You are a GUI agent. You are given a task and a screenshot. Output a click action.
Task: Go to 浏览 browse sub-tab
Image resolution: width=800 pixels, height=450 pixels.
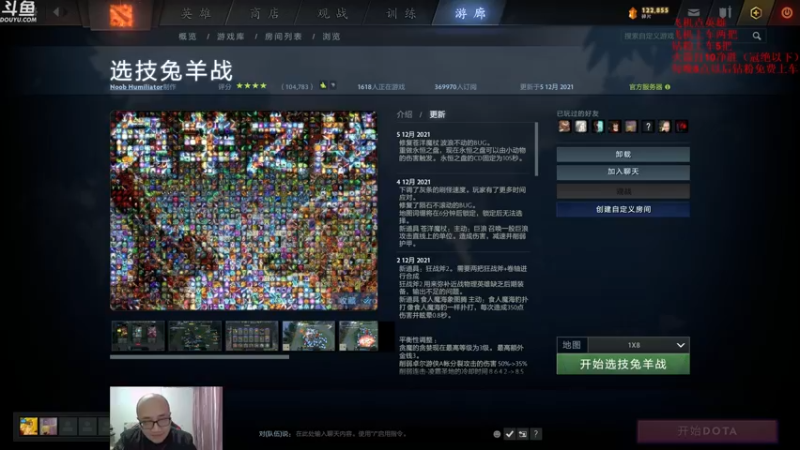[x=331, y=36]
